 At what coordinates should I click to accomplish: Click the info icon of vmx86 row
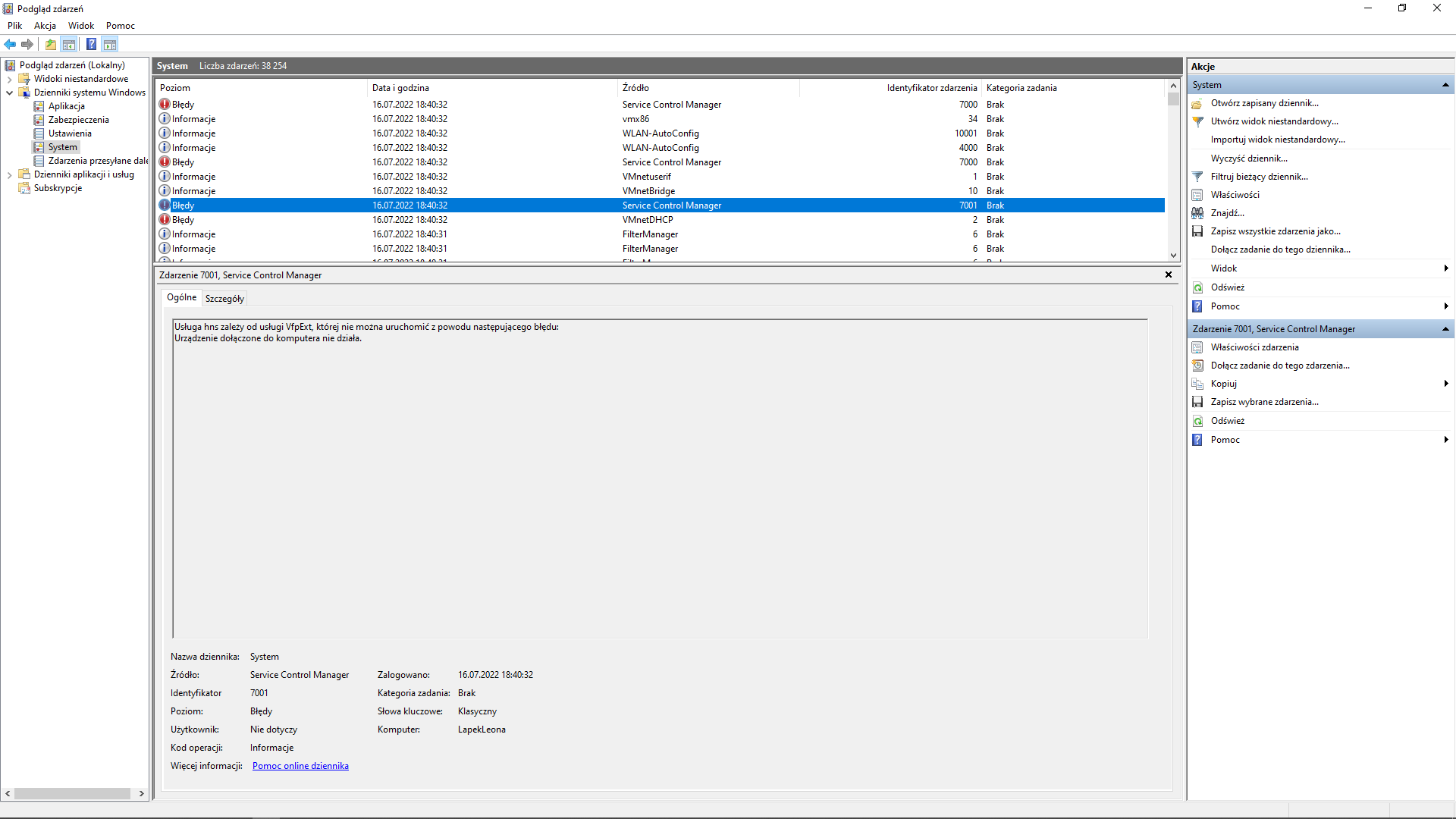point(165,119)
